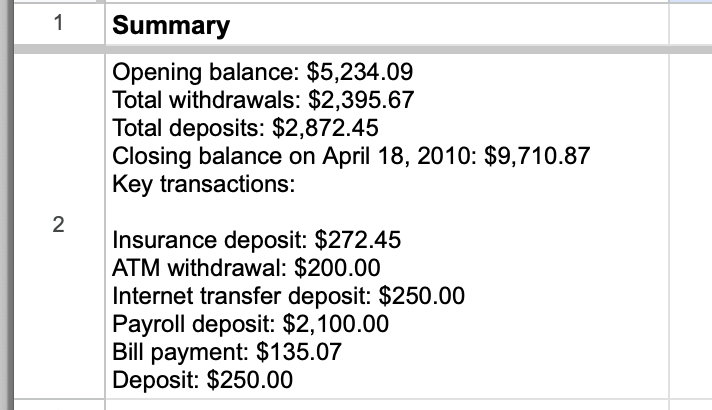Click the Opening balance $5,234.09 line
712x410 pixels.
point(262,72)
